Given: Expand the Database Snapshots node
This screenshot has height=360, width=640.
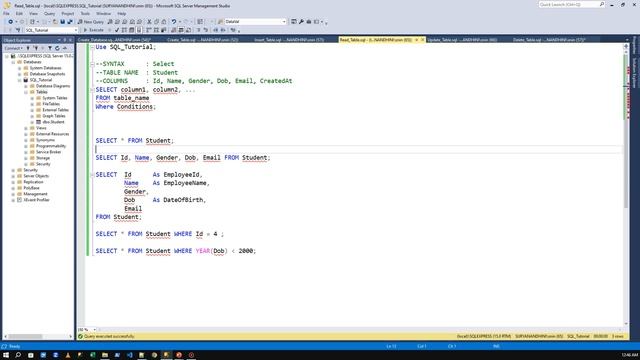Looking at the screenshot, I should coord(20,74).
